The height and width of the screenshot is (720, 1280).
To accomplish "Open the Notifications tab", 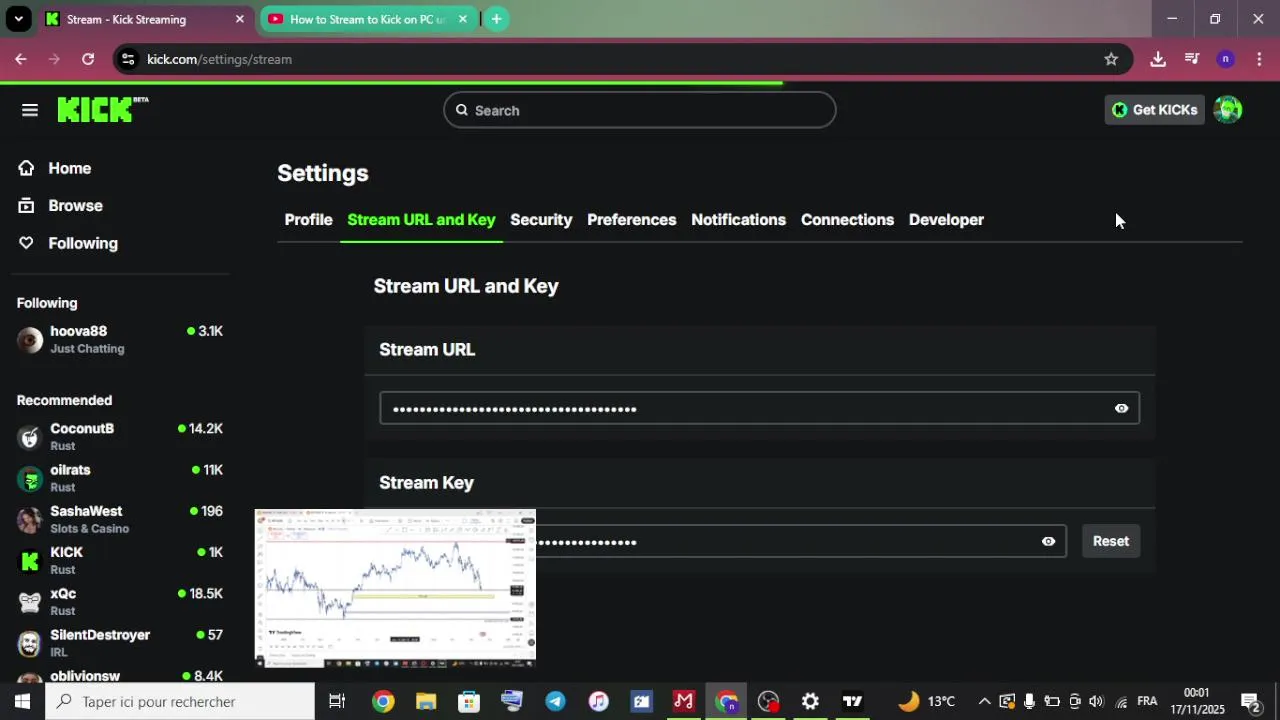I will (738, 220).
